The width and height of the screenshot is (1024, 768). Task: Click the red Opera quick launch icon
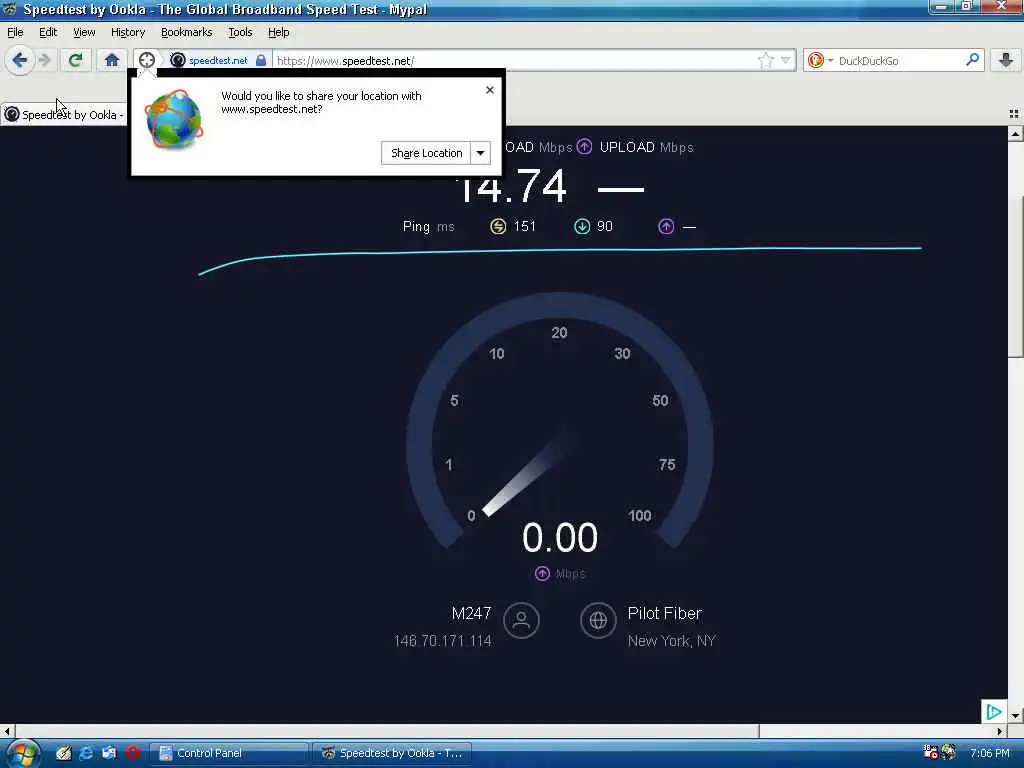click(x=133, y=753)
